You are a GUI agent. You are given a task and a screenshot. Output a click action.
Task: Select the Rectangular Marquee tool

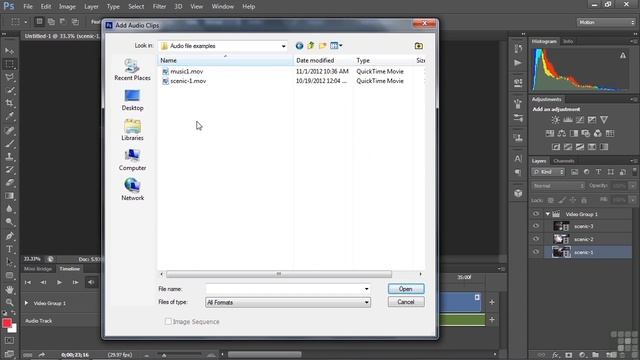(9, 64)
